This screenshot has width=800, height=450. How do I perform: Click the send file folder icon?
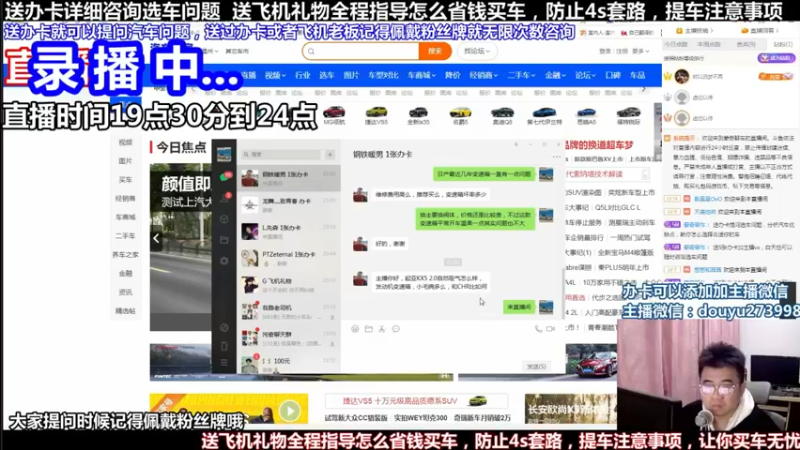[x=368, y=329]
